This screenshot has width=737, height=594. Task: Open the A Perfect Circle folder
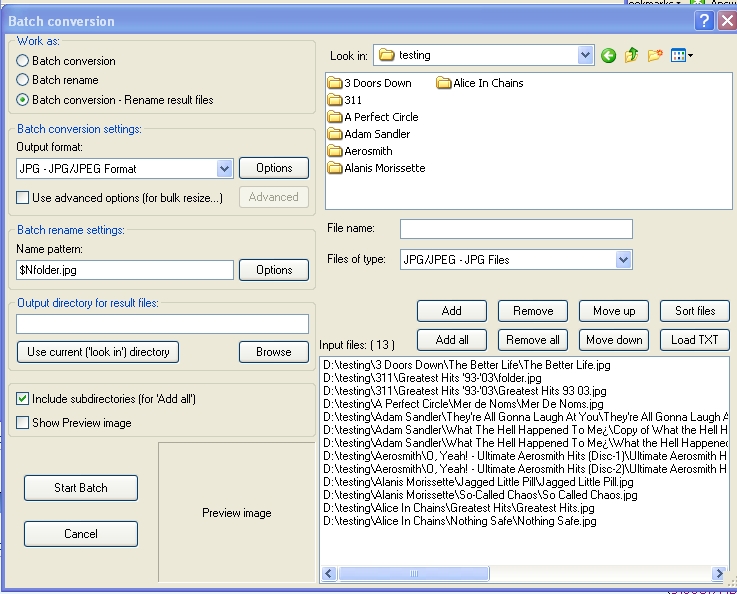click(x=373, y=117)
